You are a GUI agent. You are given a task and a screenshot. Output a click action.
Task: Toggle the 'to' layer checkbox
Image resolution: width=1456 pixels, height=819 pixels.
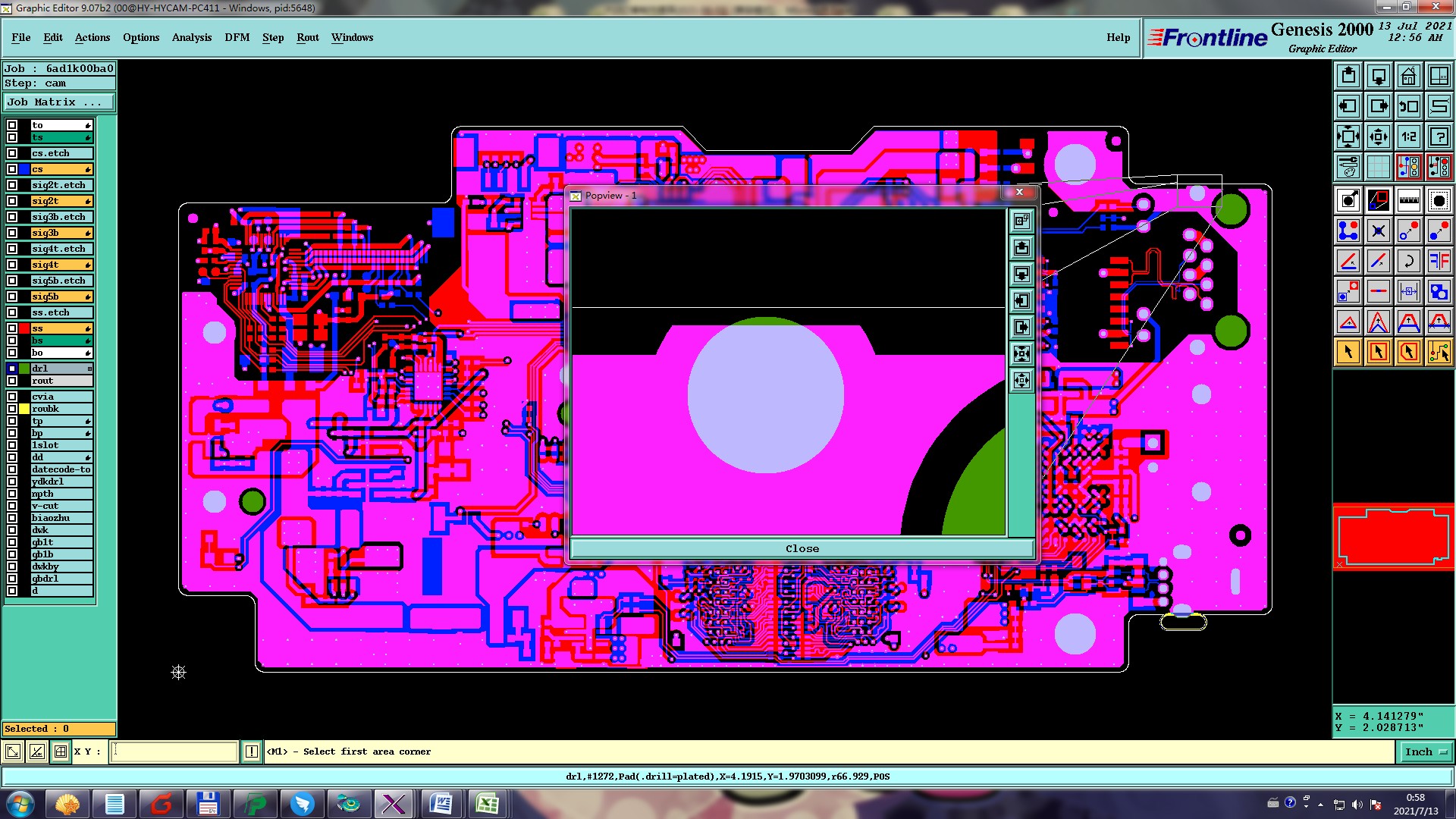tap(12, 125)
